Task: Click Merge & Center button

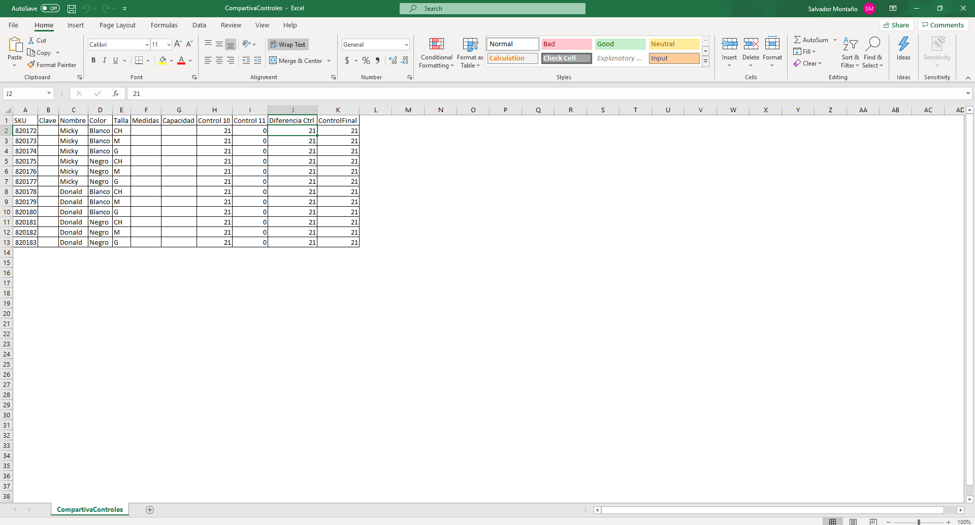Action: point(296,61)
